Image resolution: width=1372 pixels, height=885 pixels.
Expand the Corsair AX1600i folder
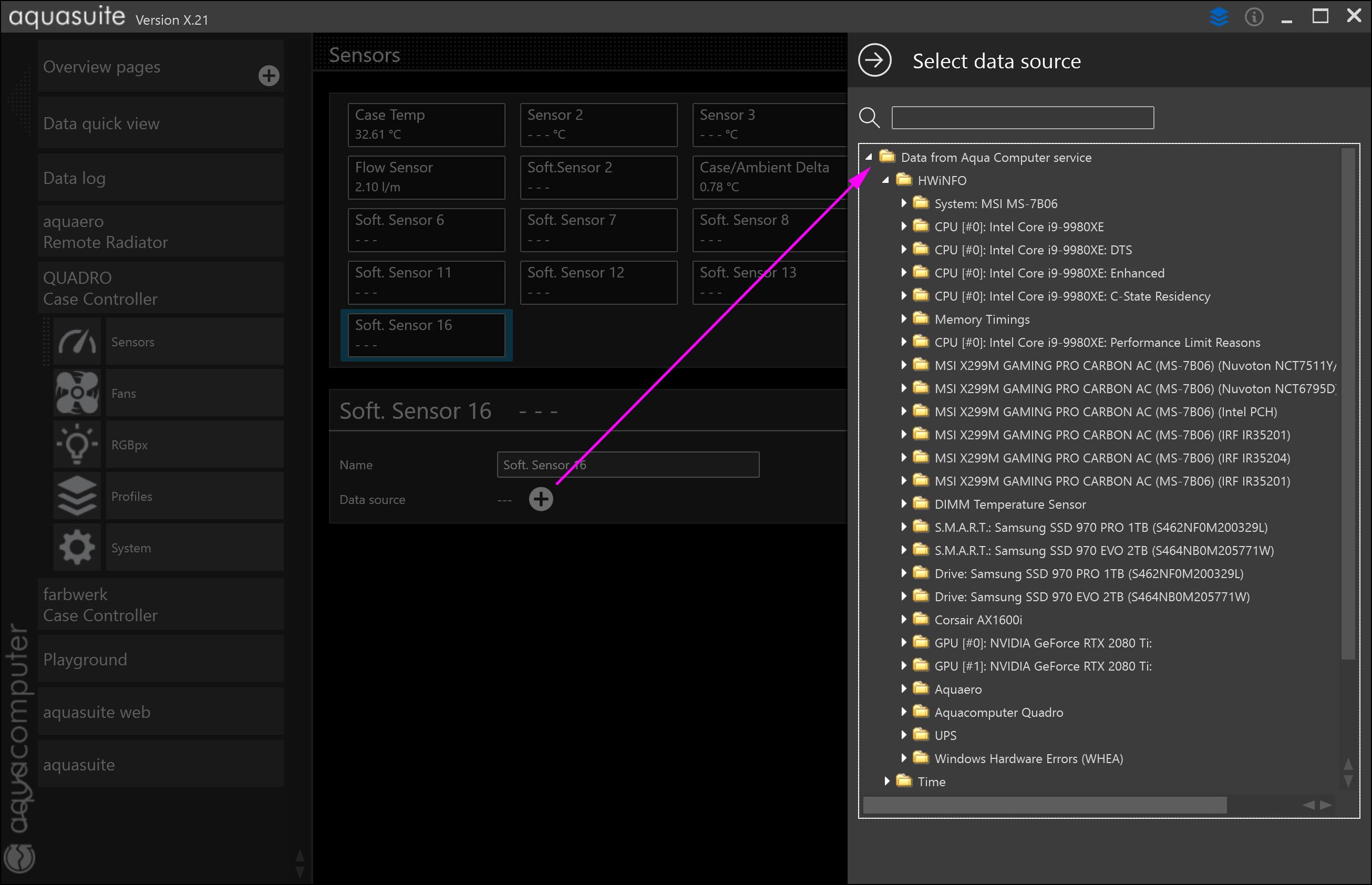click(x=903, y=619)
